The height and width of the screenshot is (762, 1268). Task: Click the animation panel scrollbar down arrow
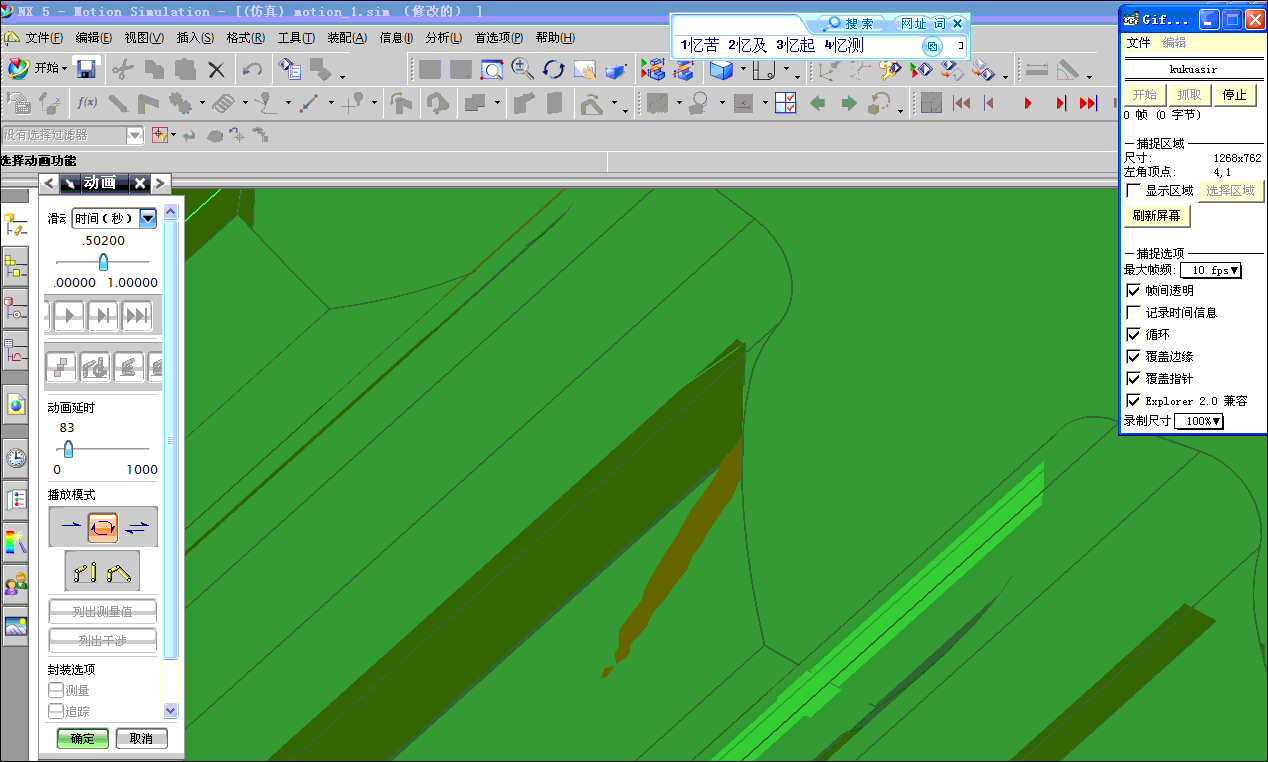(170, 710)
